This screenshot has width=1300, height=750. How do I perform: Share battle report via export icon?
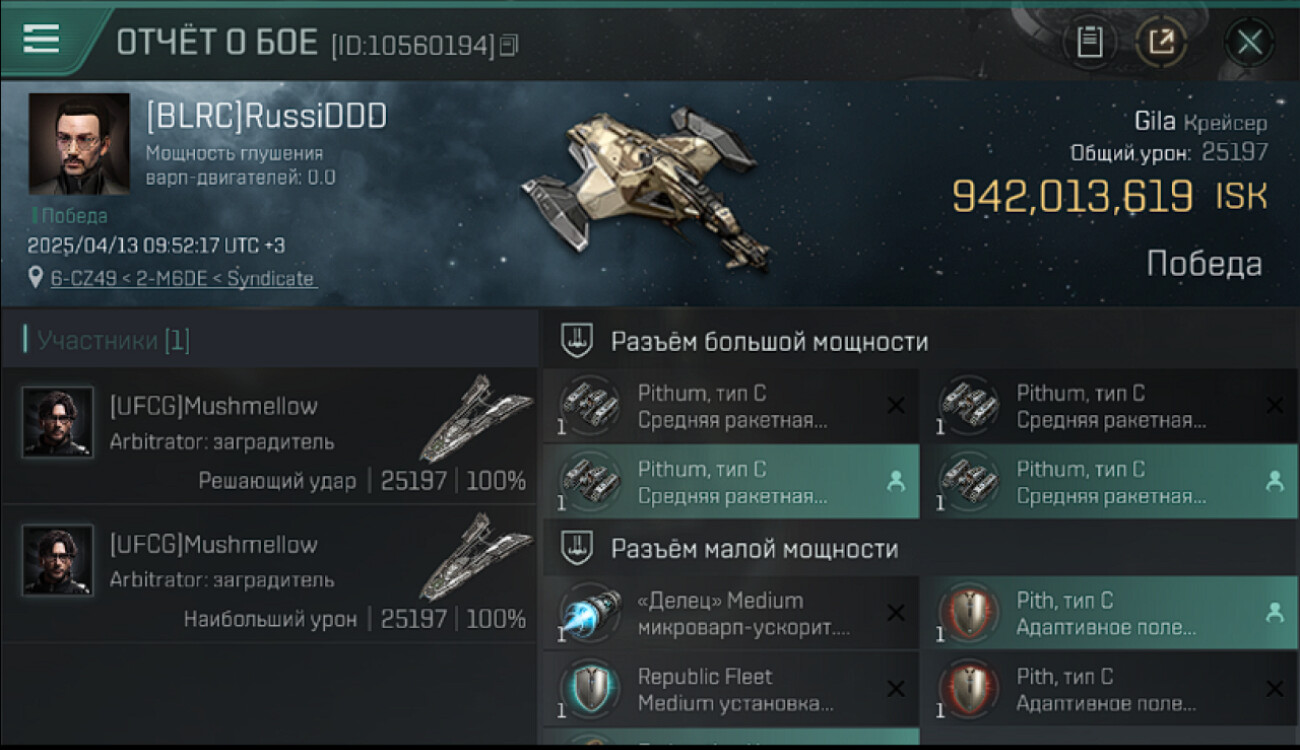click(x=1161, y=42)
